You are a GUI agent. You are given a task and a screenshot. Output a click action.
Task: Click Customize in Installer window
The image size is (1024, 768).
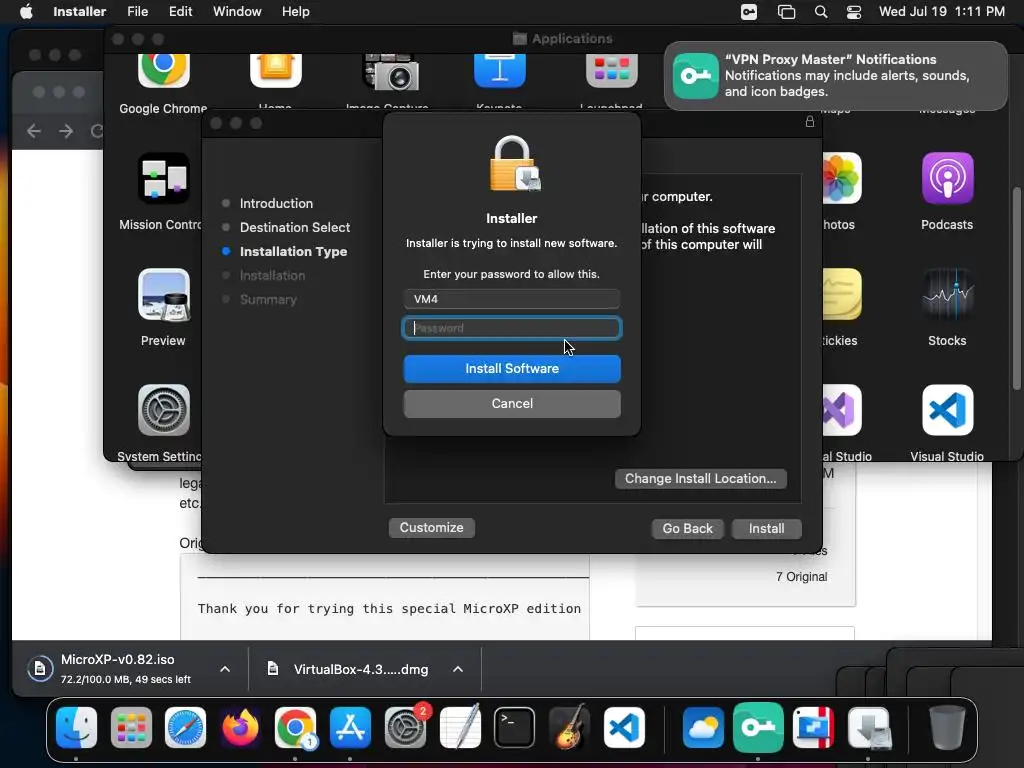pyautogui.click(x=432, y=528)
